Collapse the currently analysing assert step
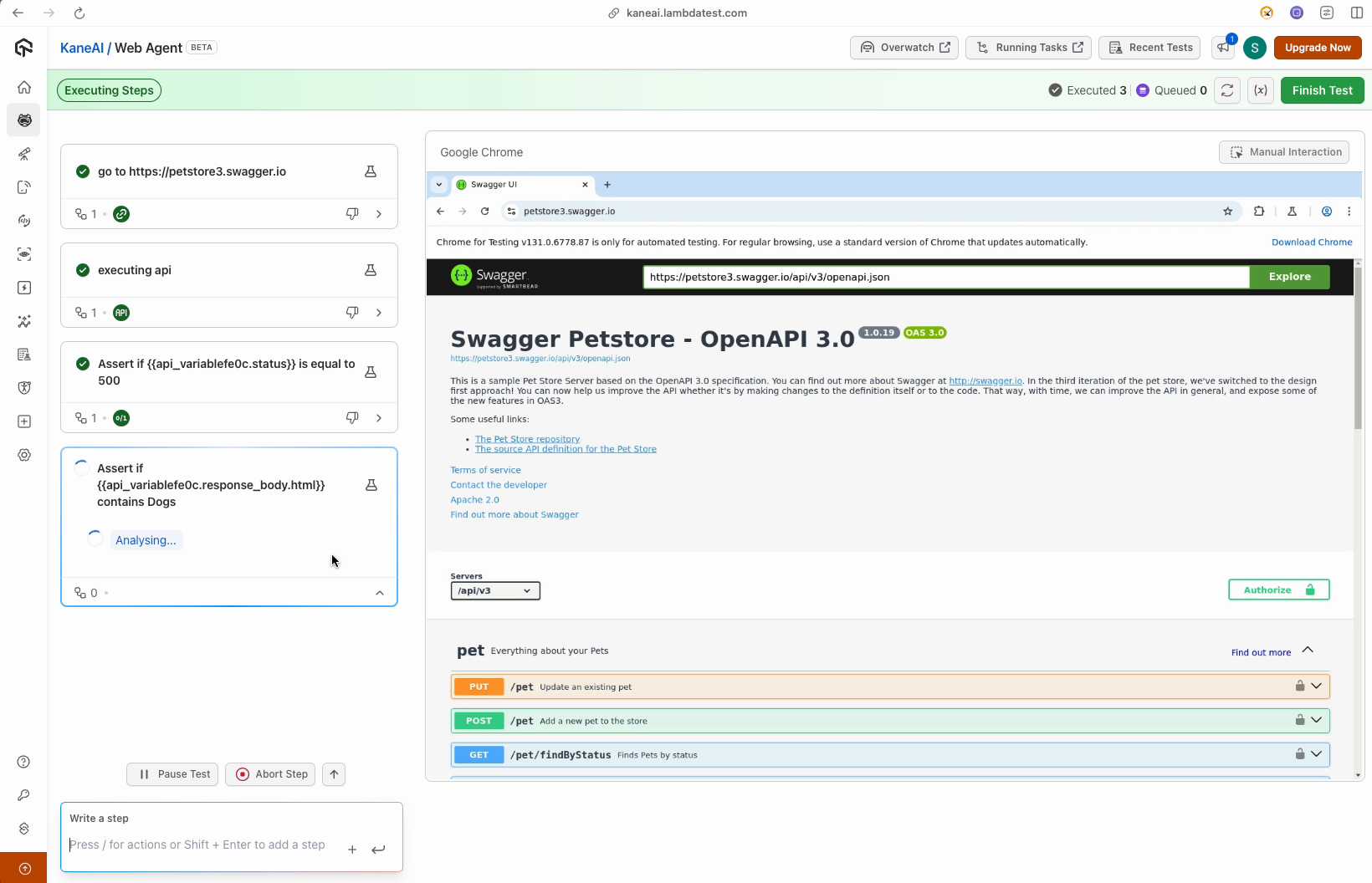 pos(380,593)
